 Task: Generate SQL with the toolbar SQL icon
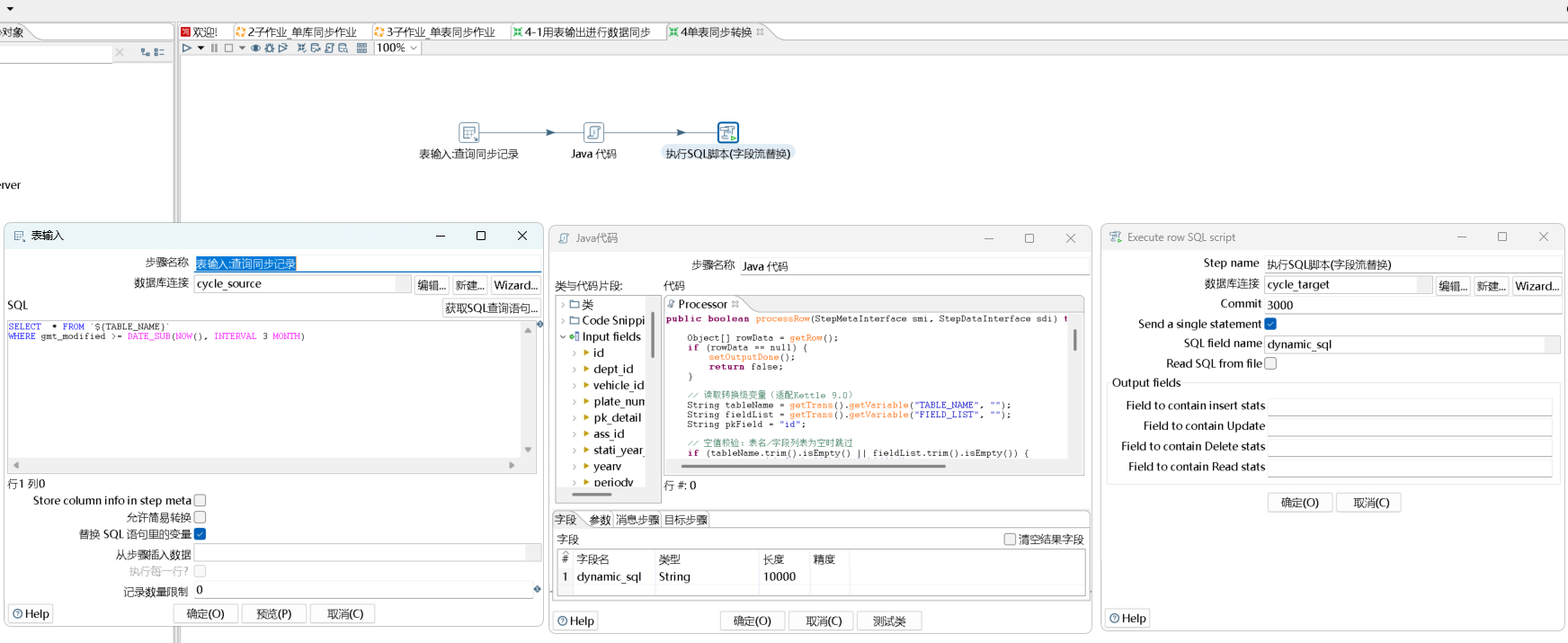329,48
